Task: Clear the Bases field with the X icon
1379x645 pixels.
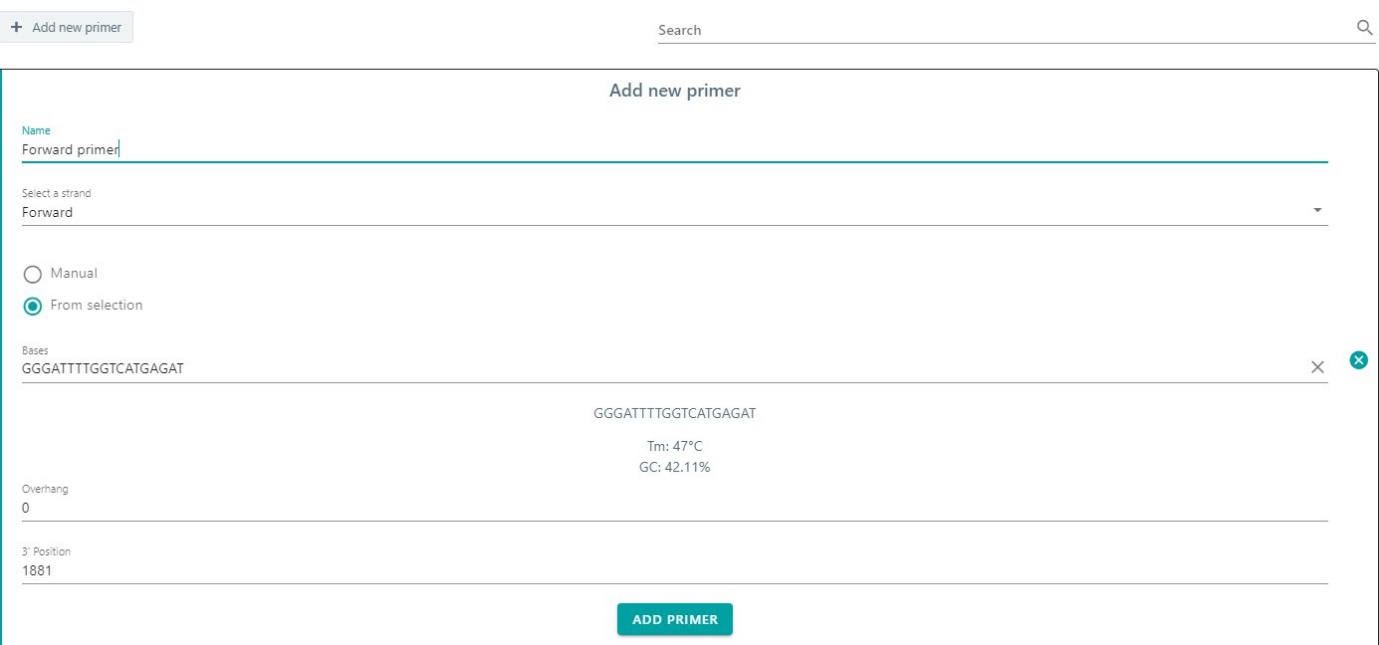Action: (x=1317, y=368)
